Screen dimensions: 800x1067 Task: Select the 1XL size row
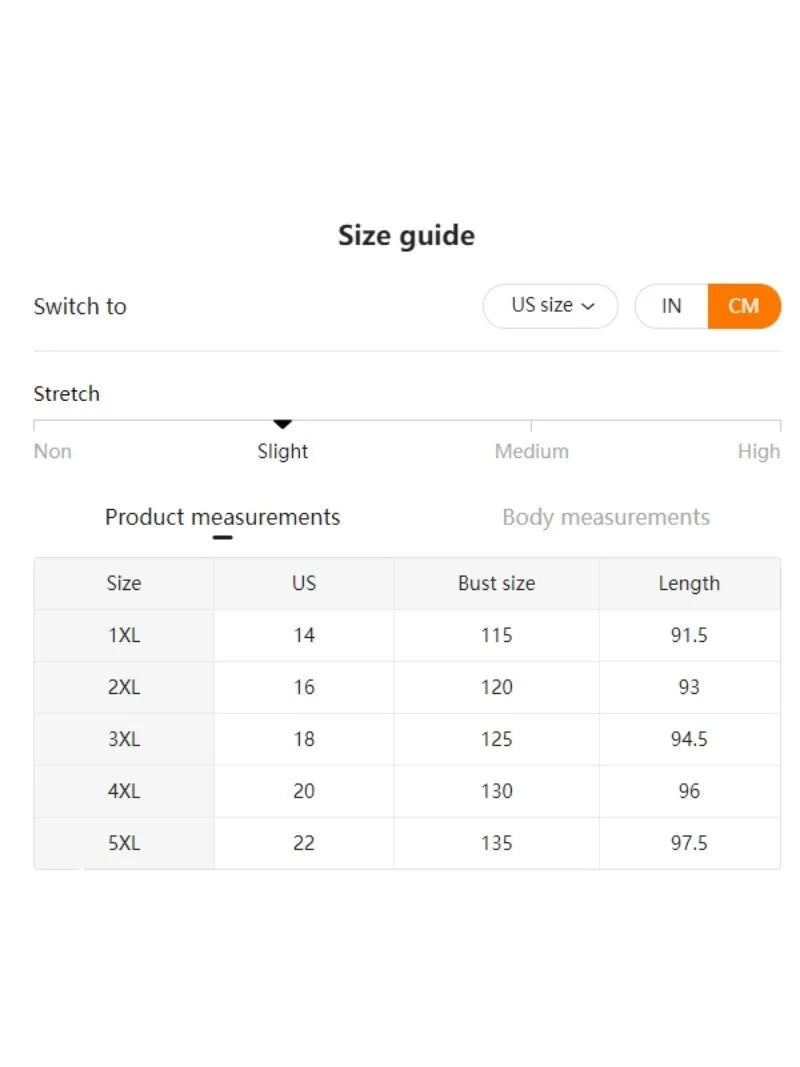click(x=124, y=636)
